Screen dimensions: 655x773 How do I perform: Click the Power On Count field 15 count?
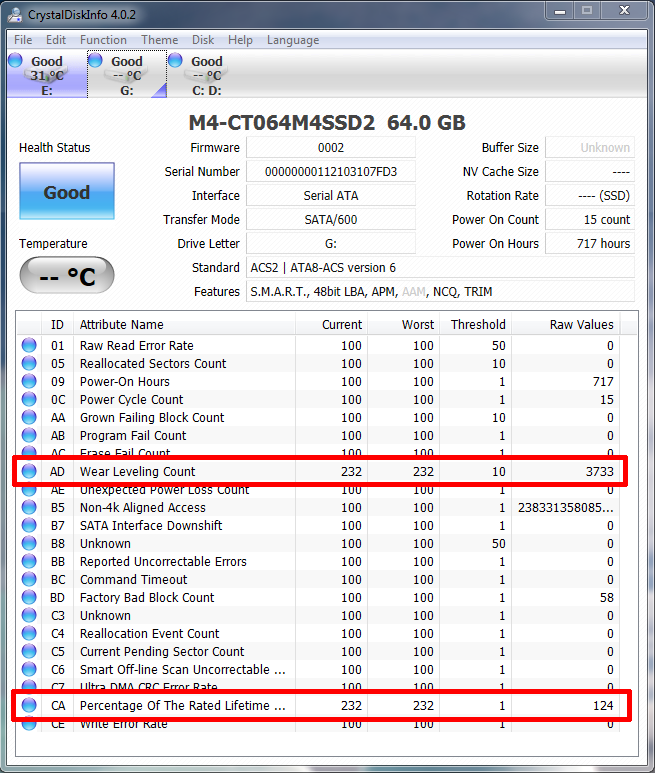tap(589, 219)
